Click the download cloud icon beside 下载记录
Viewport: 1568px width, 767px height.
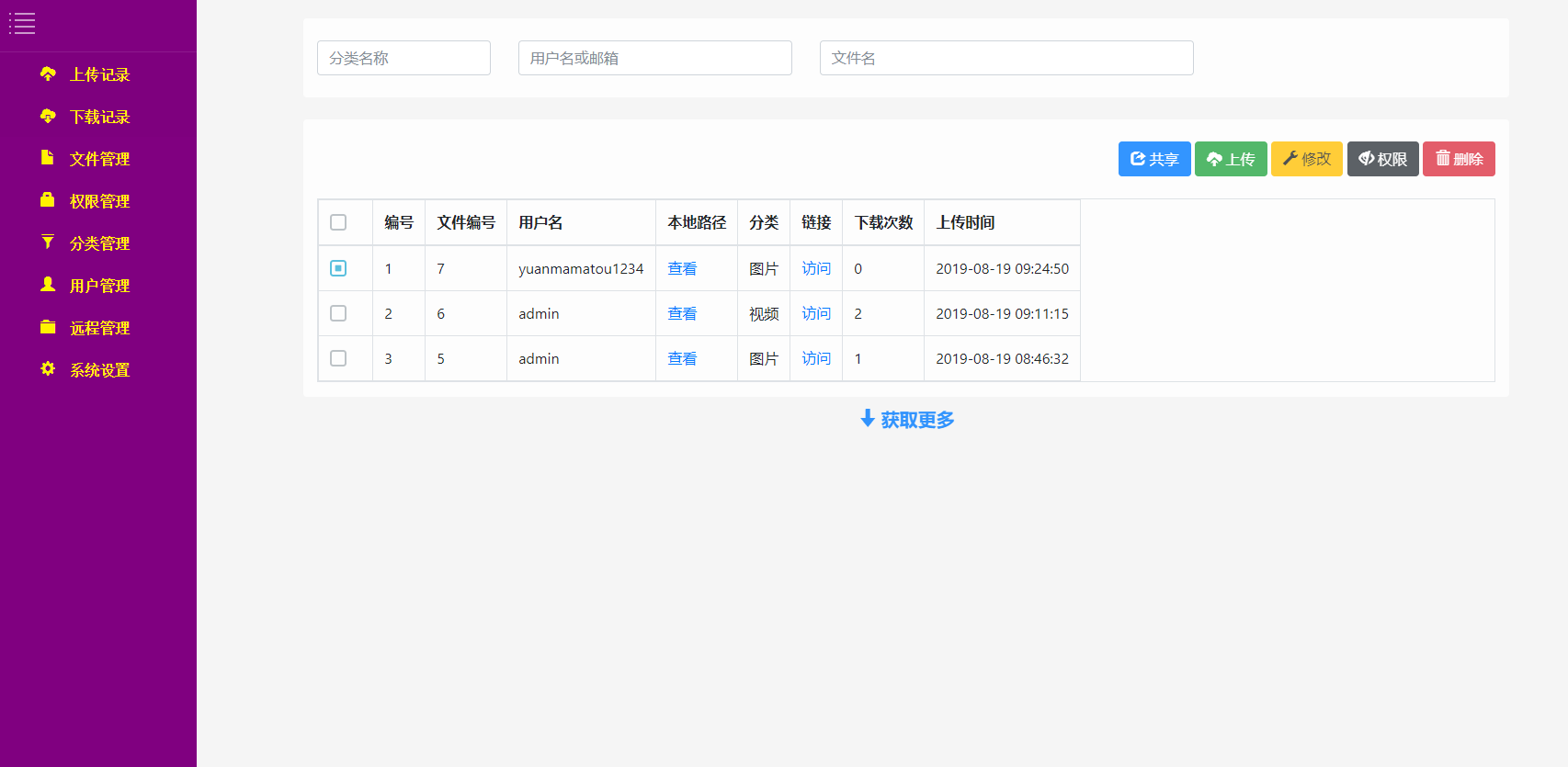click(48, 116)
